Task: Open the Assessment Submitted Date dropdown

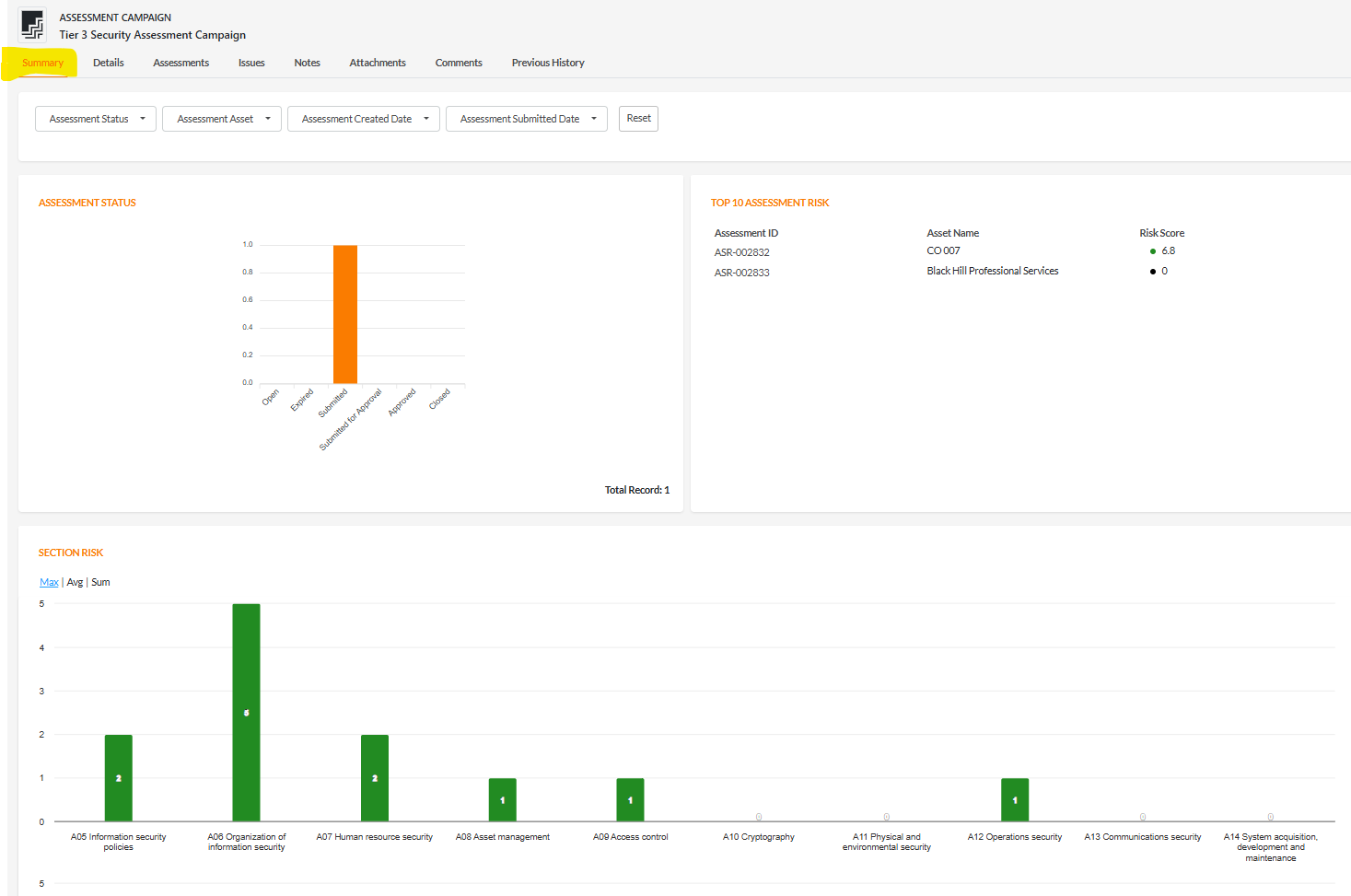Action: pos(527,119)
